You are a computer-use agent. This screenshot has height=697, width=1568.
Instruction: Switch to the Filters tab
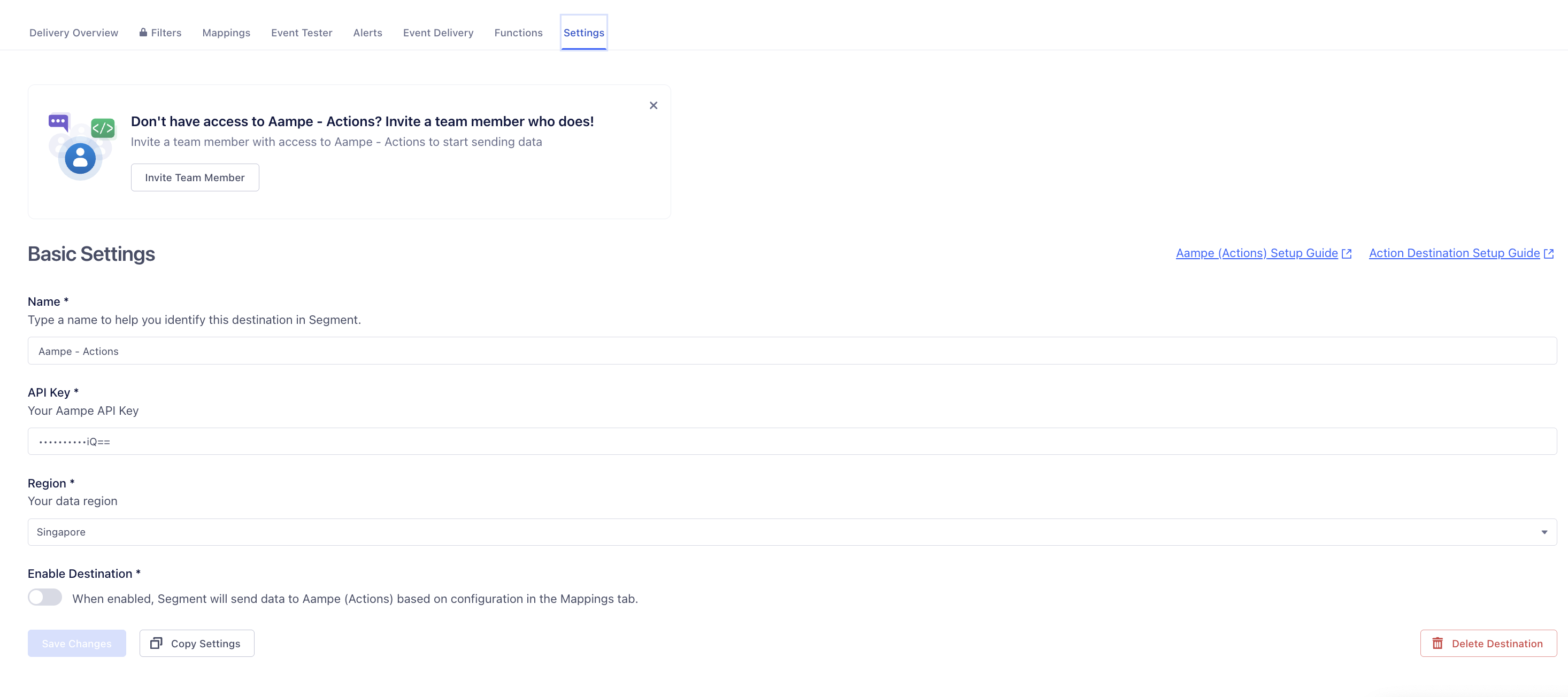tap(160, 33)
